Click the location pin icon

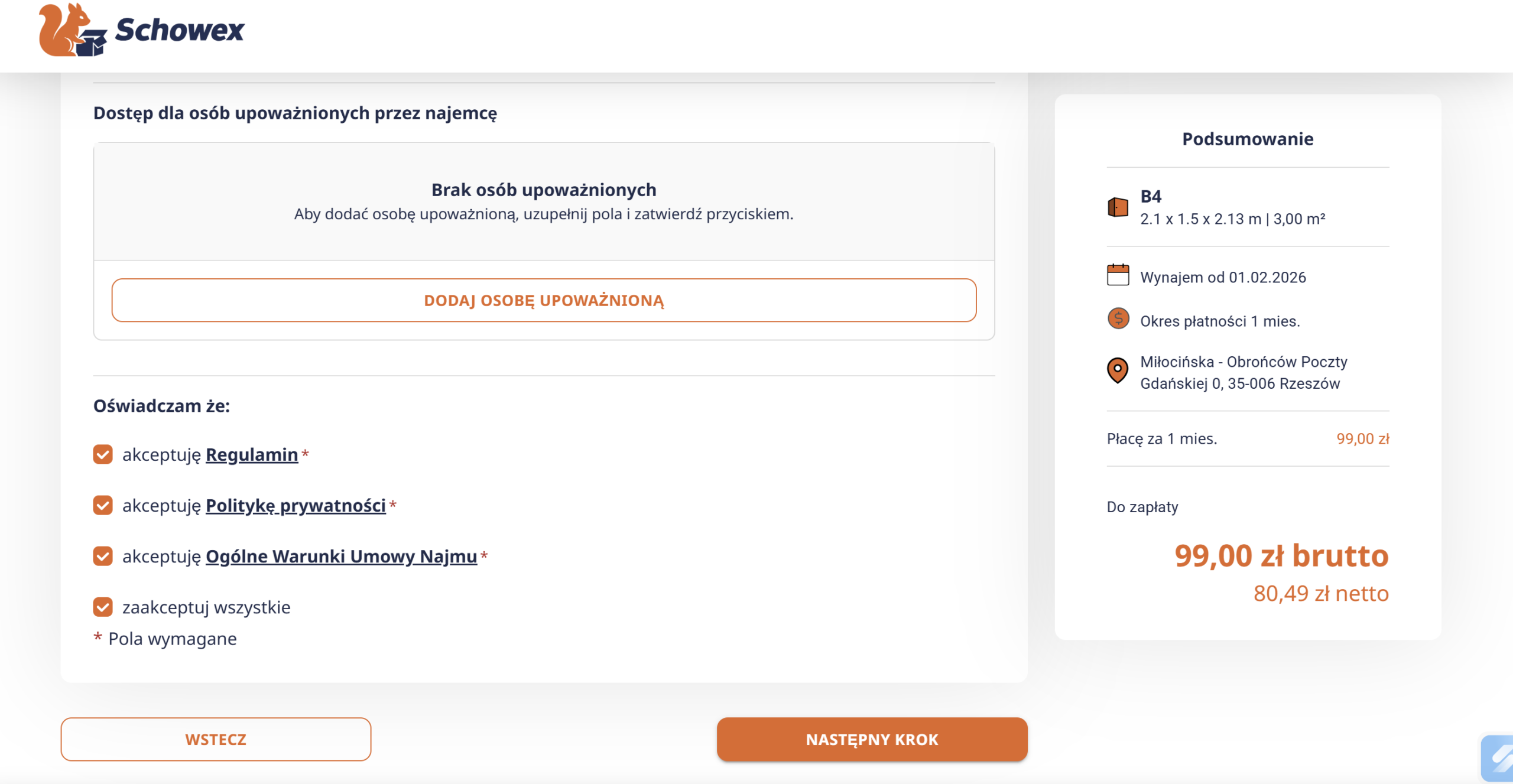click(1118, 371)
